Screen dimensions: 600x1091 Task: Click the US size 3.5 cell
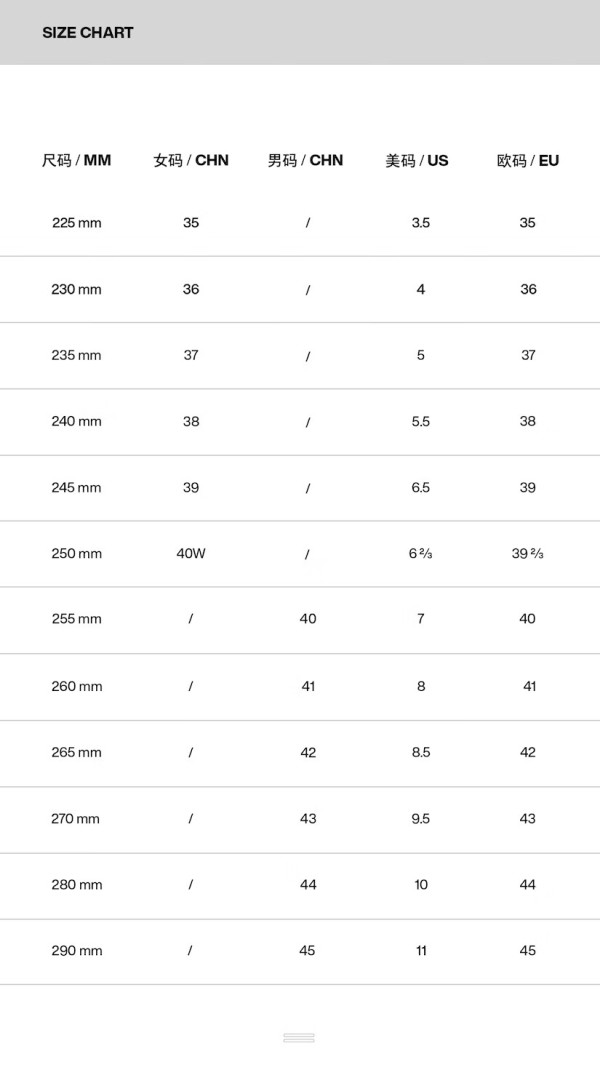point(420,223)
